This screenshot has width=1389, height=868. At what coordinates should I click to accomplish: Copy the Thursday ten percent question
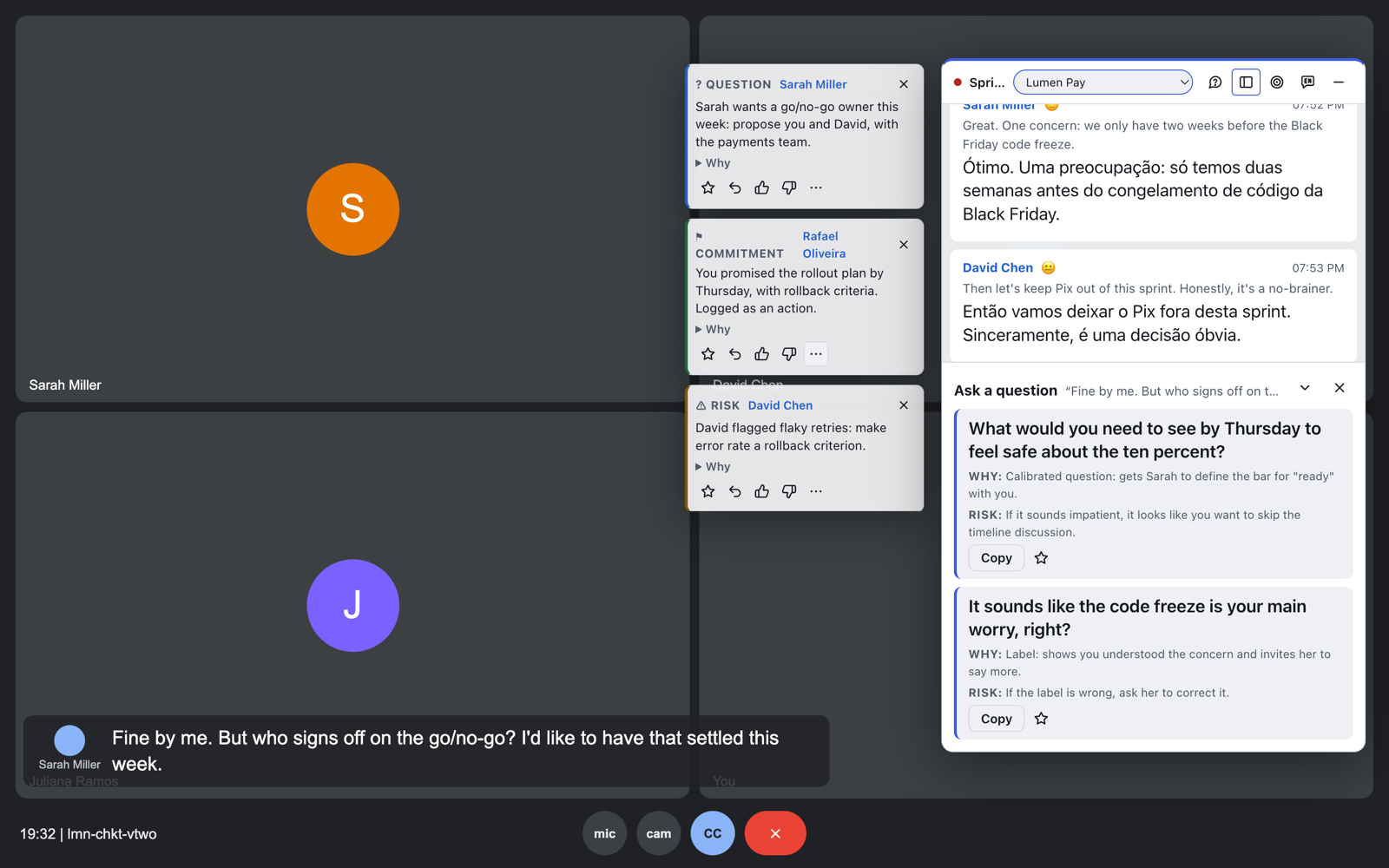(x=997, y=558)
